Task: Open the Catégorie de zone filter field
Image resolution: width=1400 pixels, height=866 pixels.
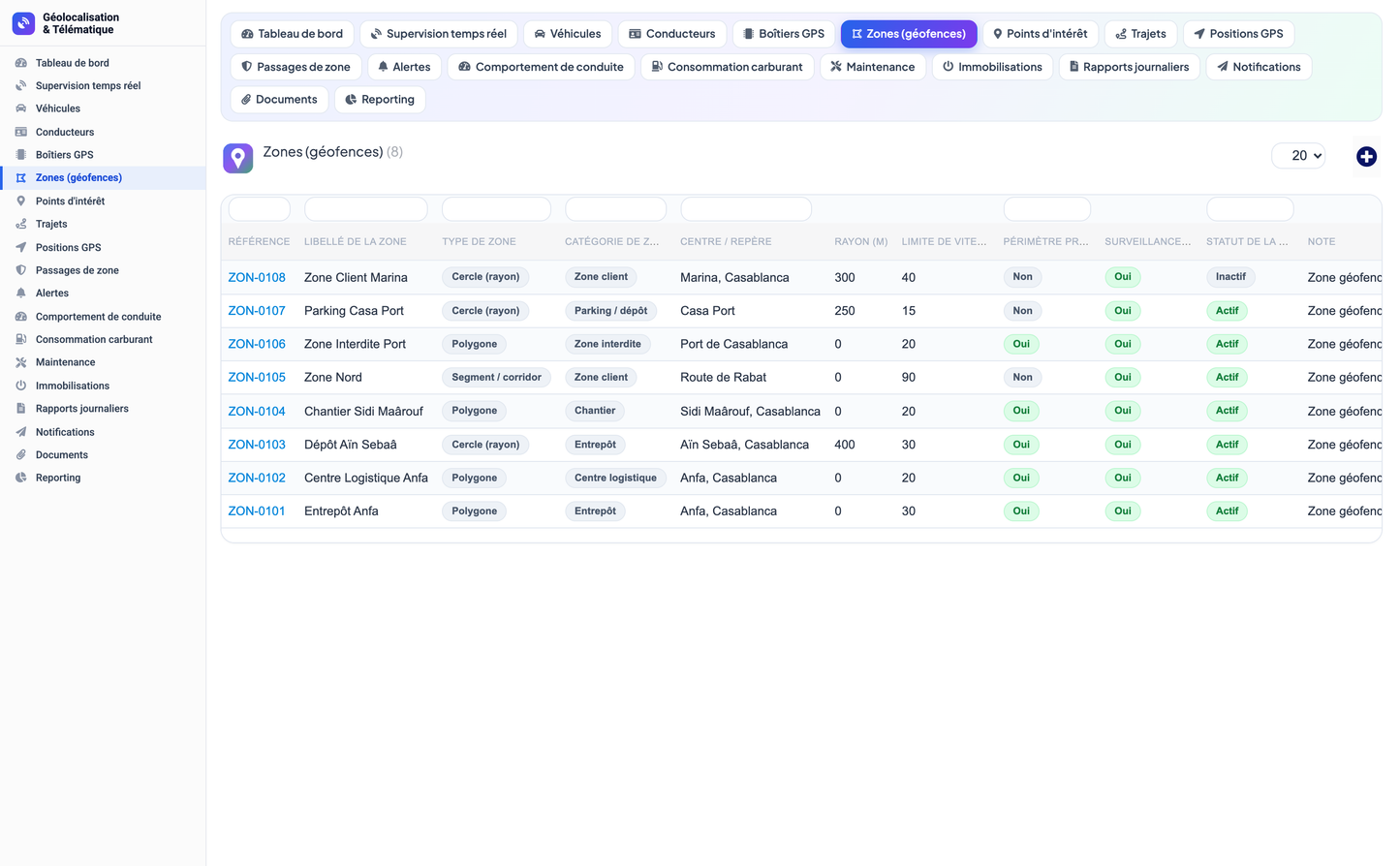Action: tap(615, 208)
